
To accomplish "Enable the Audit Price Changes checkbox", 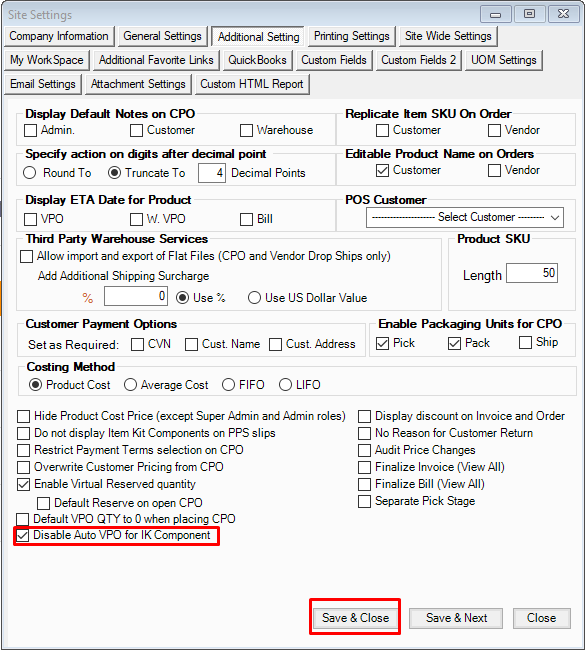I will click(364, 450).
